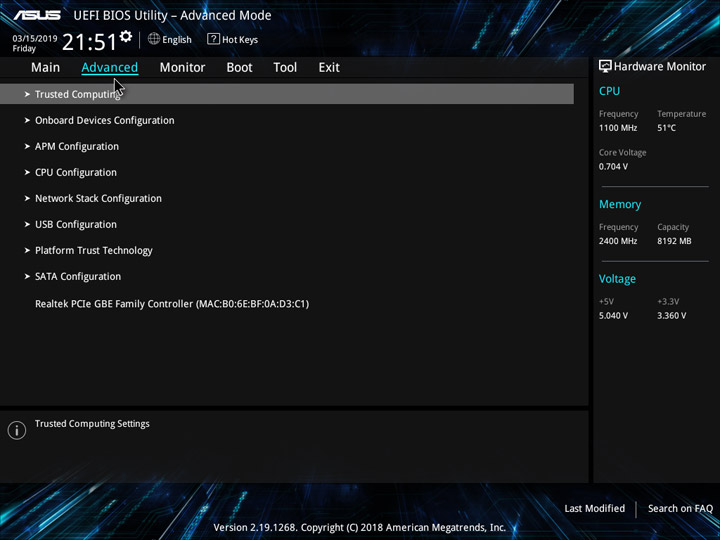Image resolution: width=720 pixels, height=540 pixels.
Task: Click the globe language icon
Action: (x=154, y=39)
